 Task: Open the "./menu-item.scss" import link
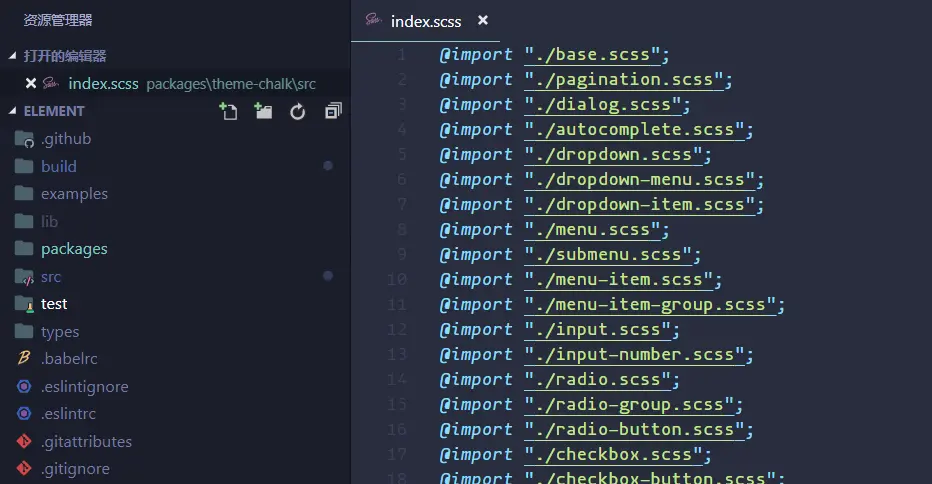tap(619, 279)
